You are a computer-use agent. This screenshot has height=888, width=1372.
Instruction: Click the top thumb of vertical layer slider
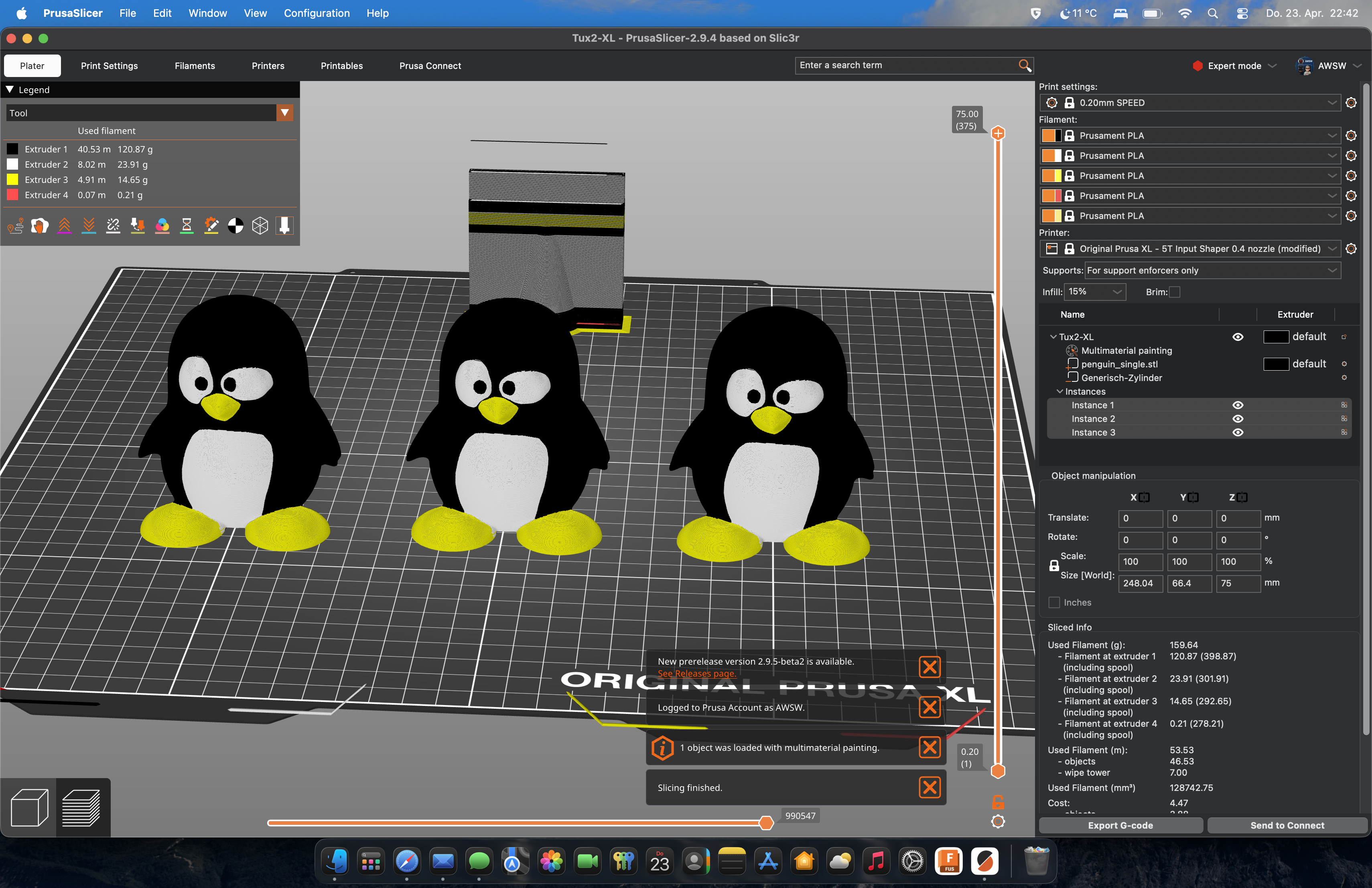point(998,134)
